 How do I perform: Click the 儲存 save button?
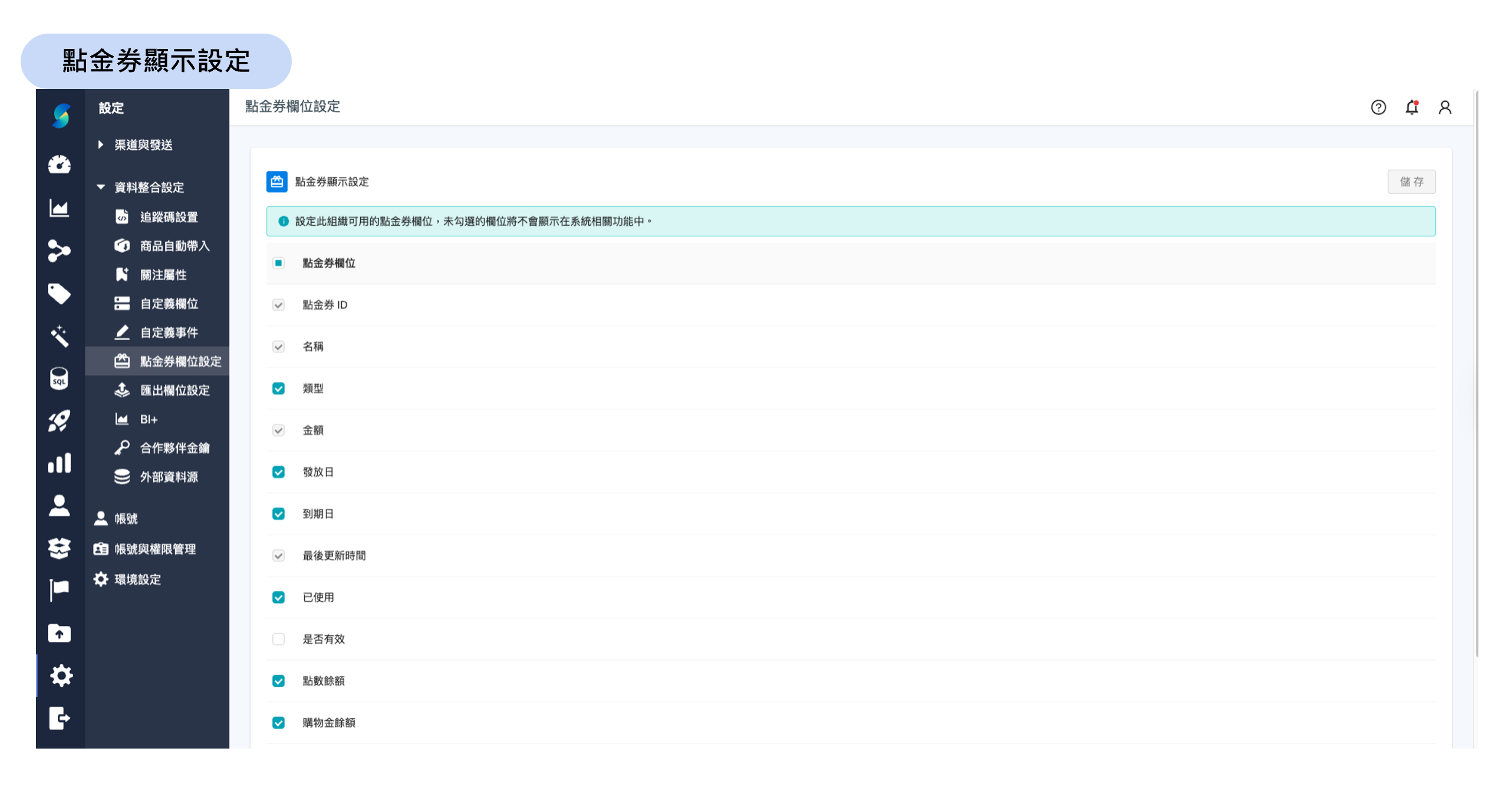[x=1411, y=182]
